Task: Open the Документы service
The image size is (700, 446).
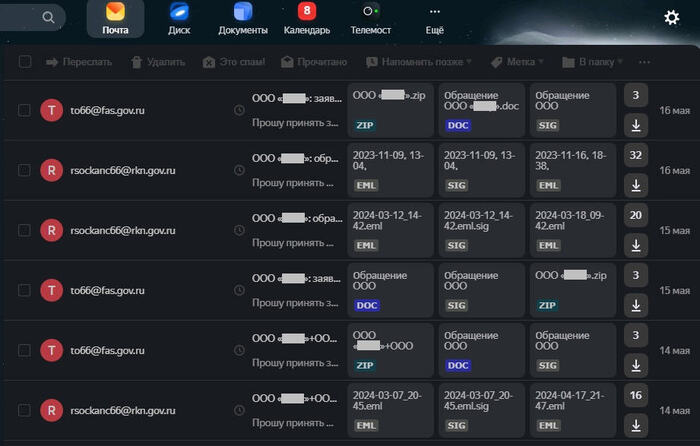Action: pyautogui.click(x=243, y=19)
